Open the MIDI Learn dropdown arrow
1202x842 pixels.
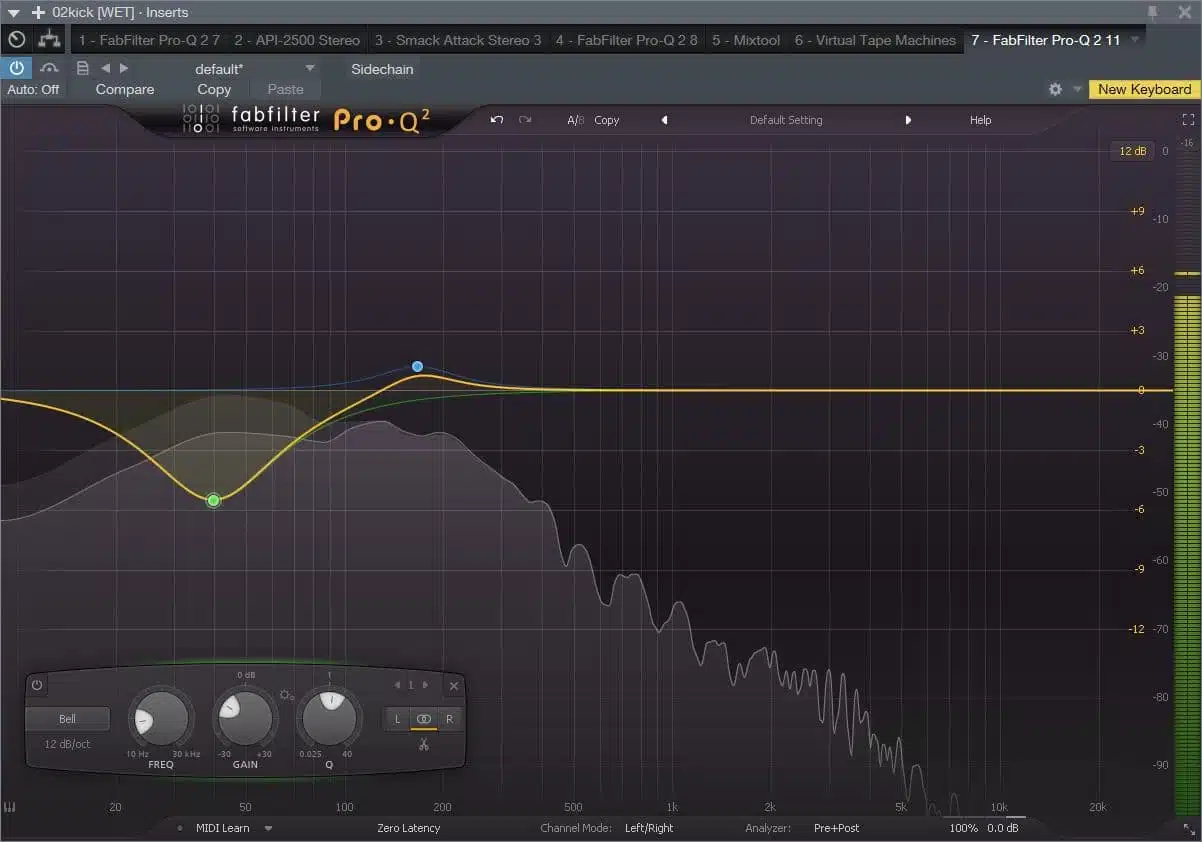coord(268,828)
